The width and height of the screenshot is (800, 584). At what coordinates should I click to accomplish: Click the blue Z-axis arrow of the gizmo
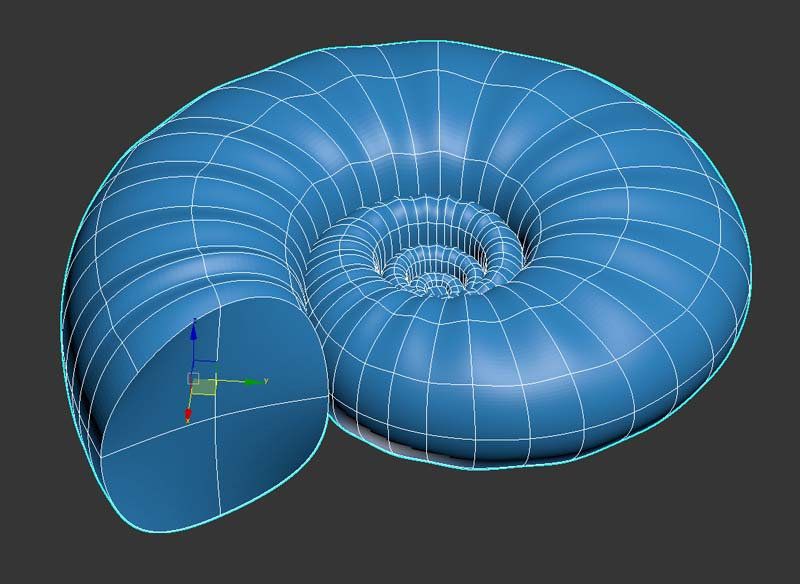click(x=194, y=332)
